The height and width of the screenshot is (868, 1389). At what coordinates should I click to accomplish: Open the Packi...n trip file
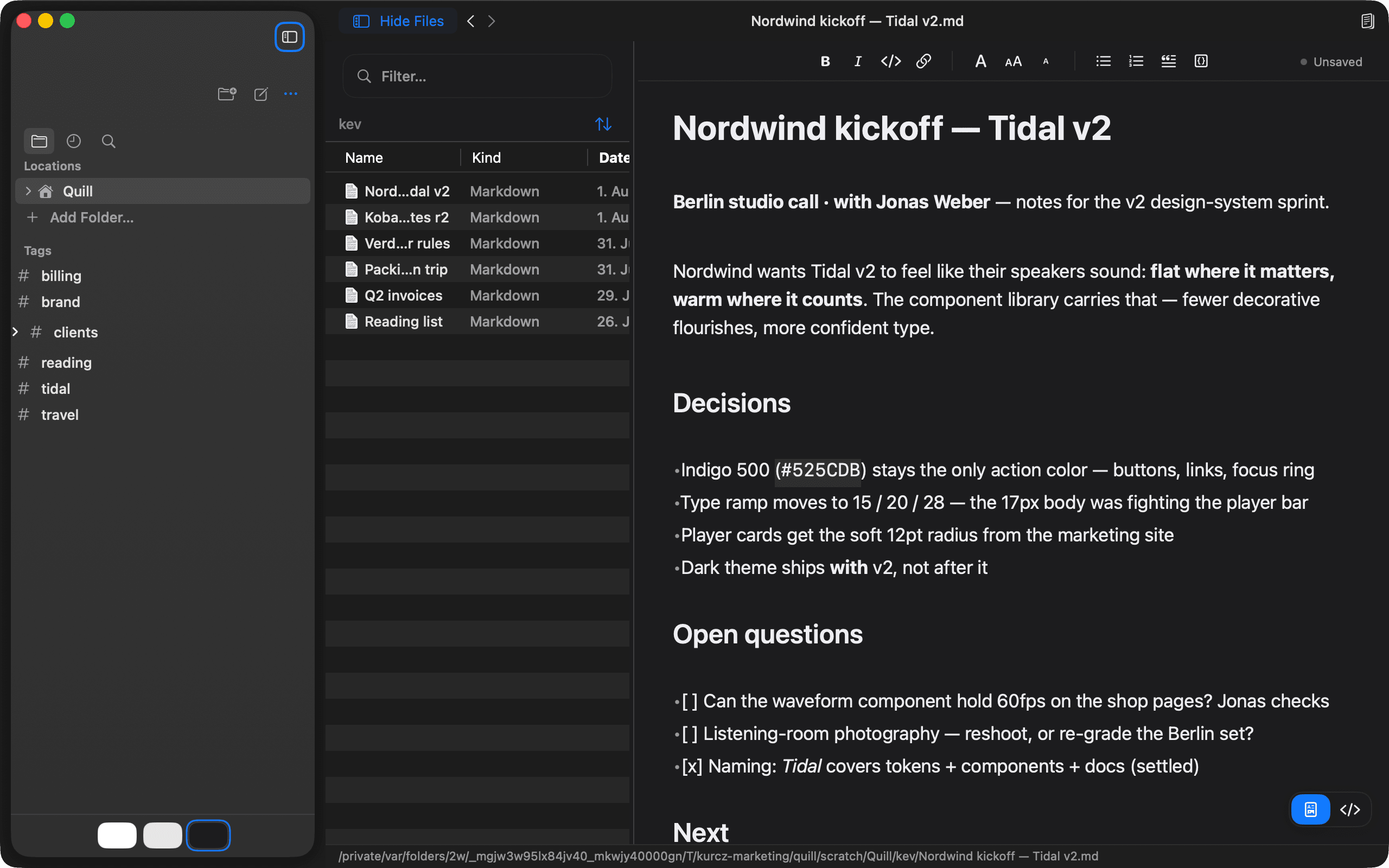click(477, 269)
